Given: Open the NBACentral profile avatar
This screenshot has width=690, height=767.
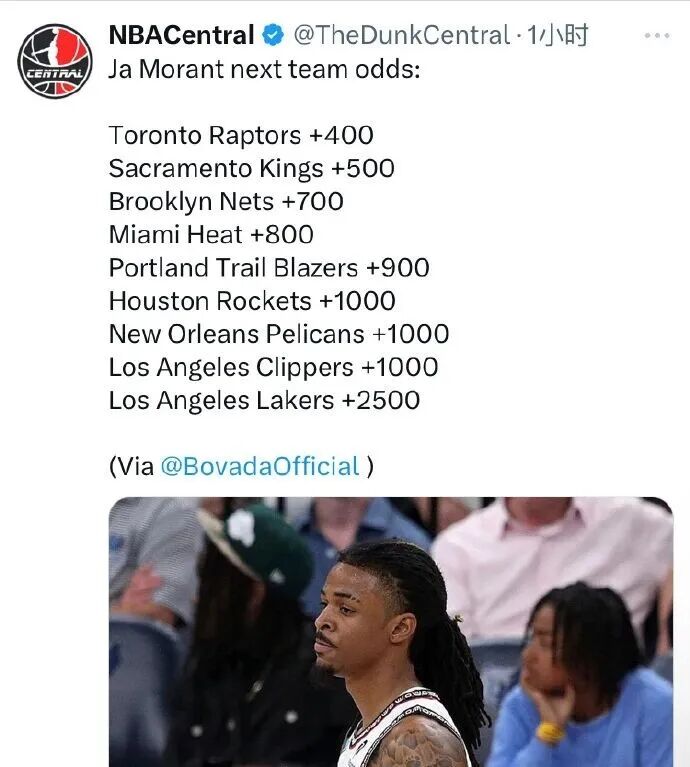Looking at the screenshot, I should click(x=55, y=61).
